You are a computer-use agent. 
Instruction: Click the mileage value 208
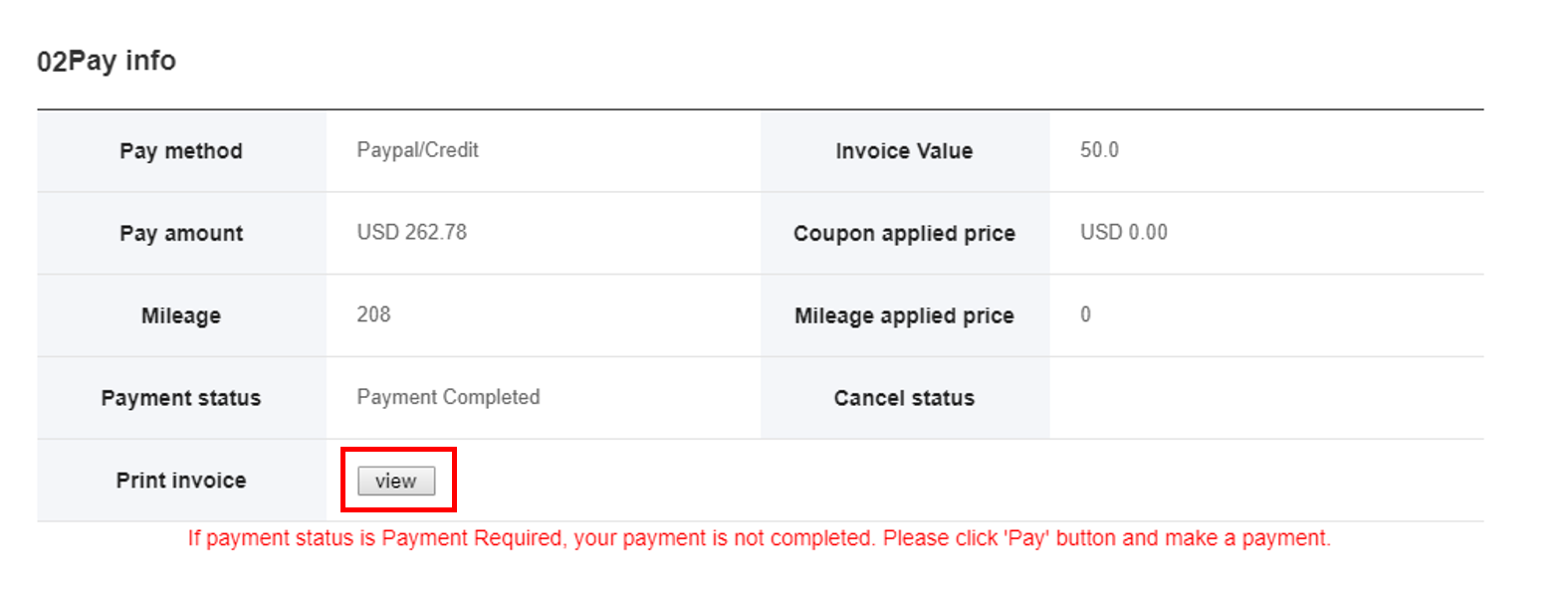click(373, 314)
